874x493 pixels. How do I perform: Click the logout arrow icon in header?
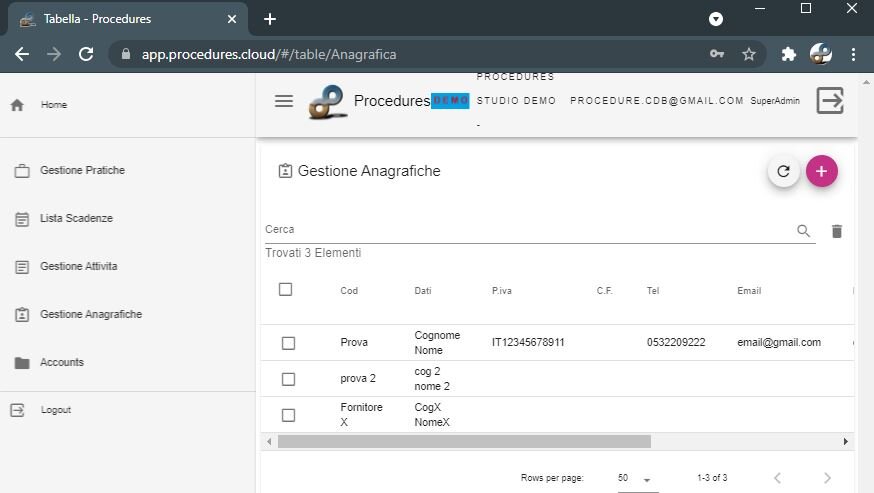[x=830, y=100]
